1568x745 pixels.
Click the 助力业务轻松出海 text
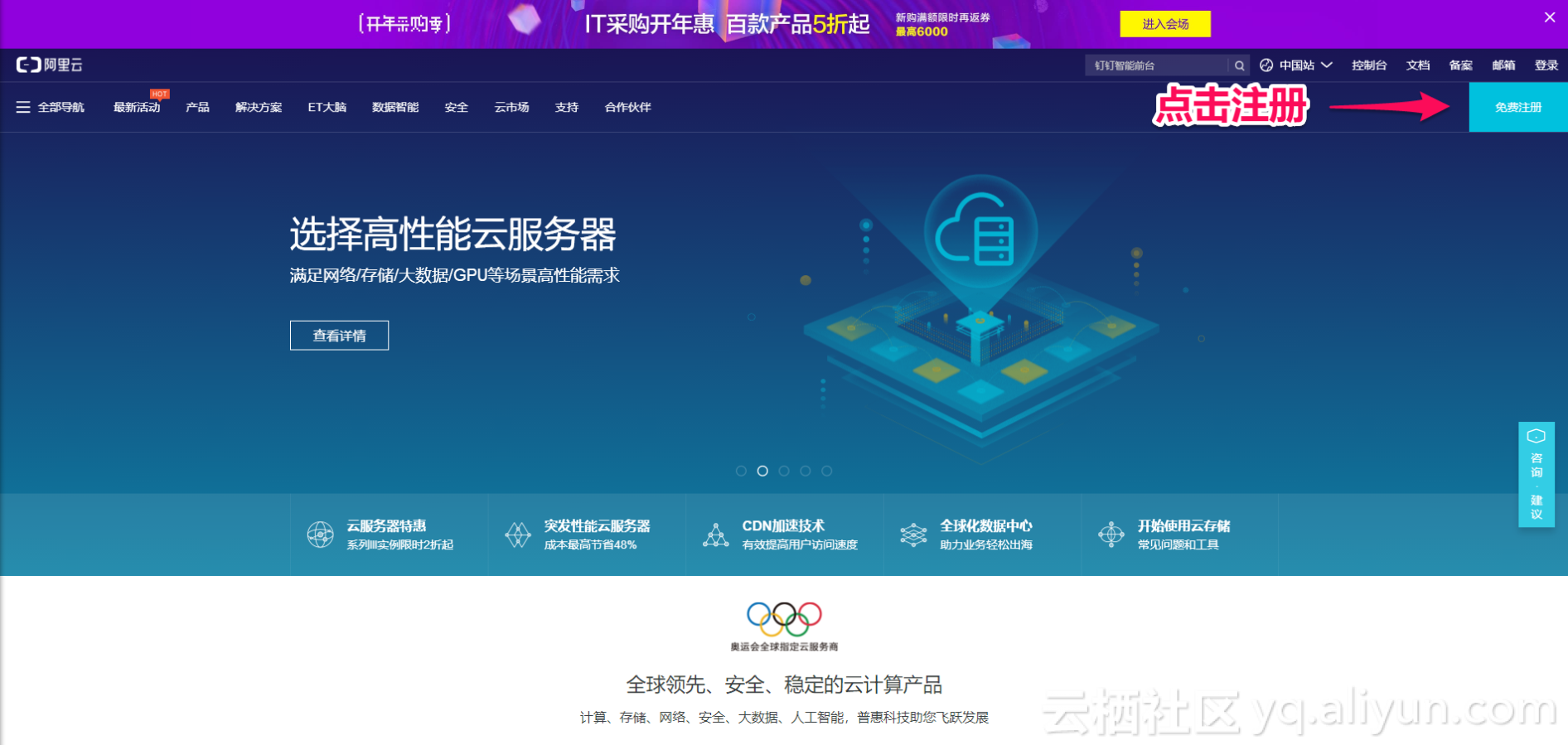[986, 545]
